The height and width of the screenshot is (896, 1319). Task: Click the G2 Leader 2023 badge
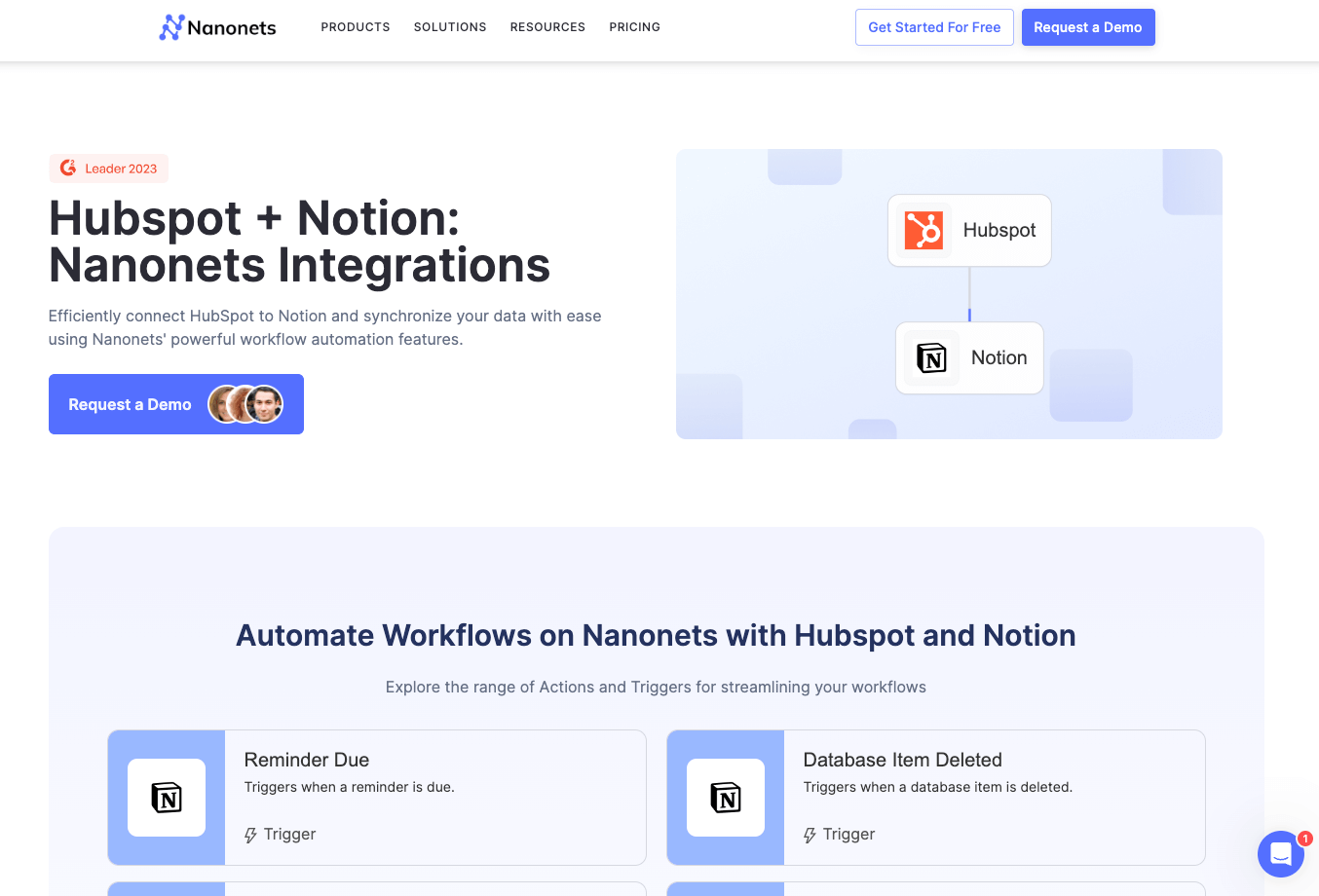pyautogui.click(x=109, y=168)
